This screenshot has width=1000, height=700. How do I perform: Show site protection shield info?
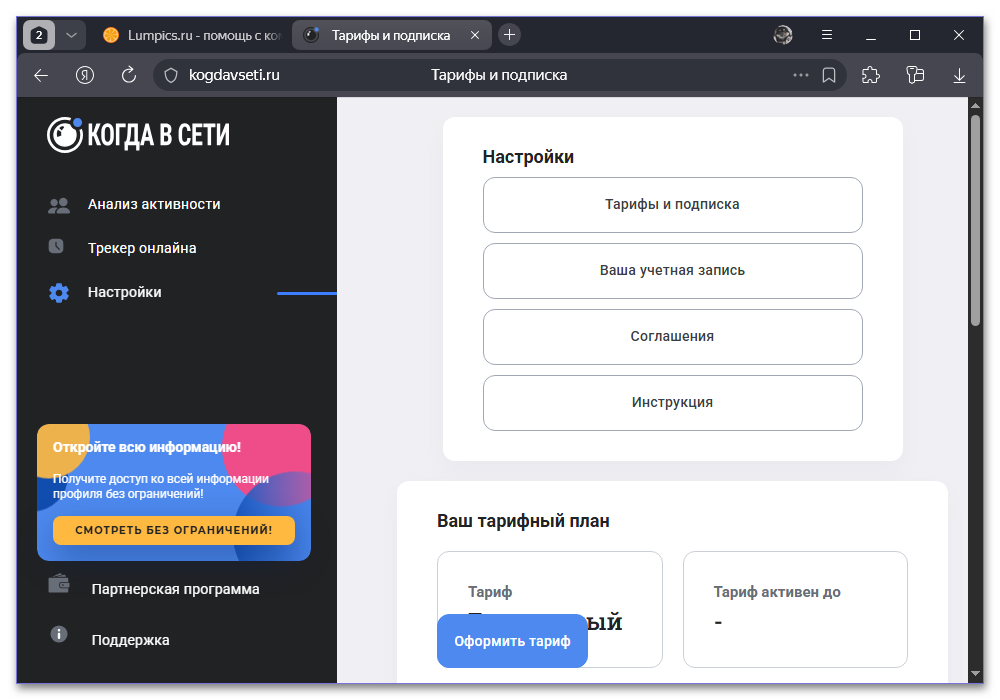pos(170,75)
